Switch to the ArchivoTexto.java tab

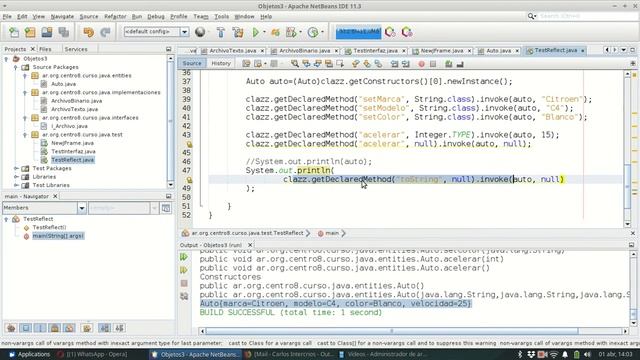coord(233,51)
